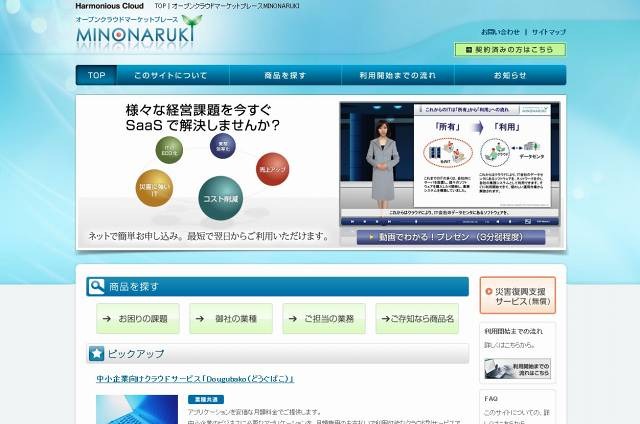The height and width of the screenshot is (424, 640).
Task: Click headline 様々な経営課題を今すぐ
Action: pos(198,110)
